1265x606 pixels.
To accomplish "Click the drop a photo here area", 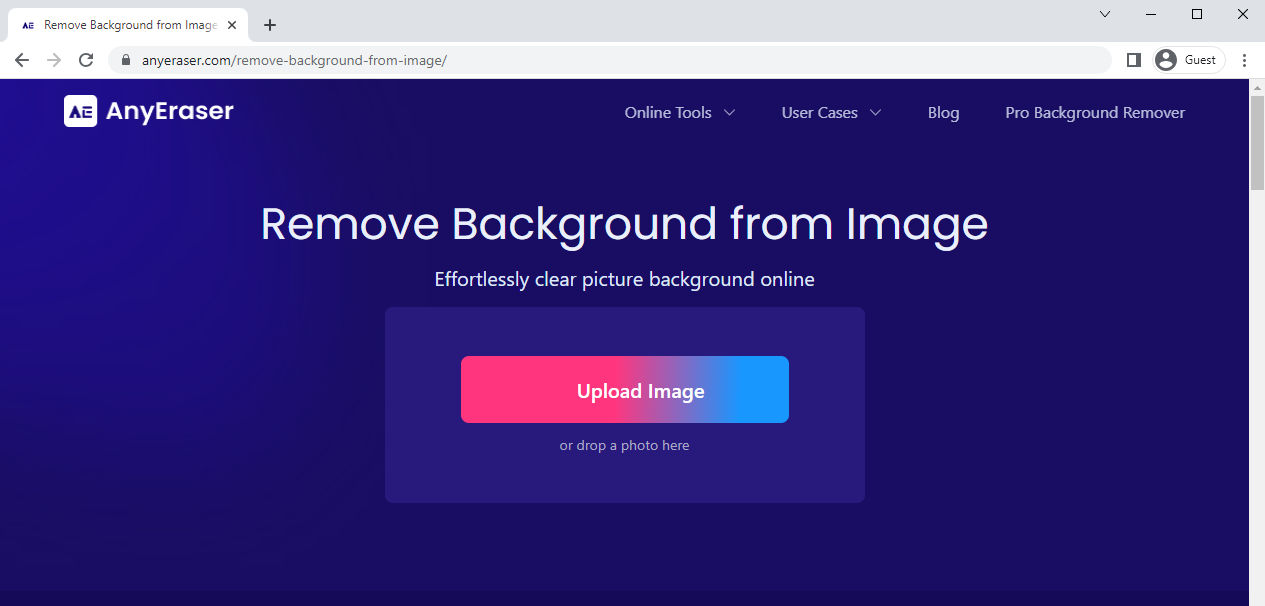I will [625, 445].
